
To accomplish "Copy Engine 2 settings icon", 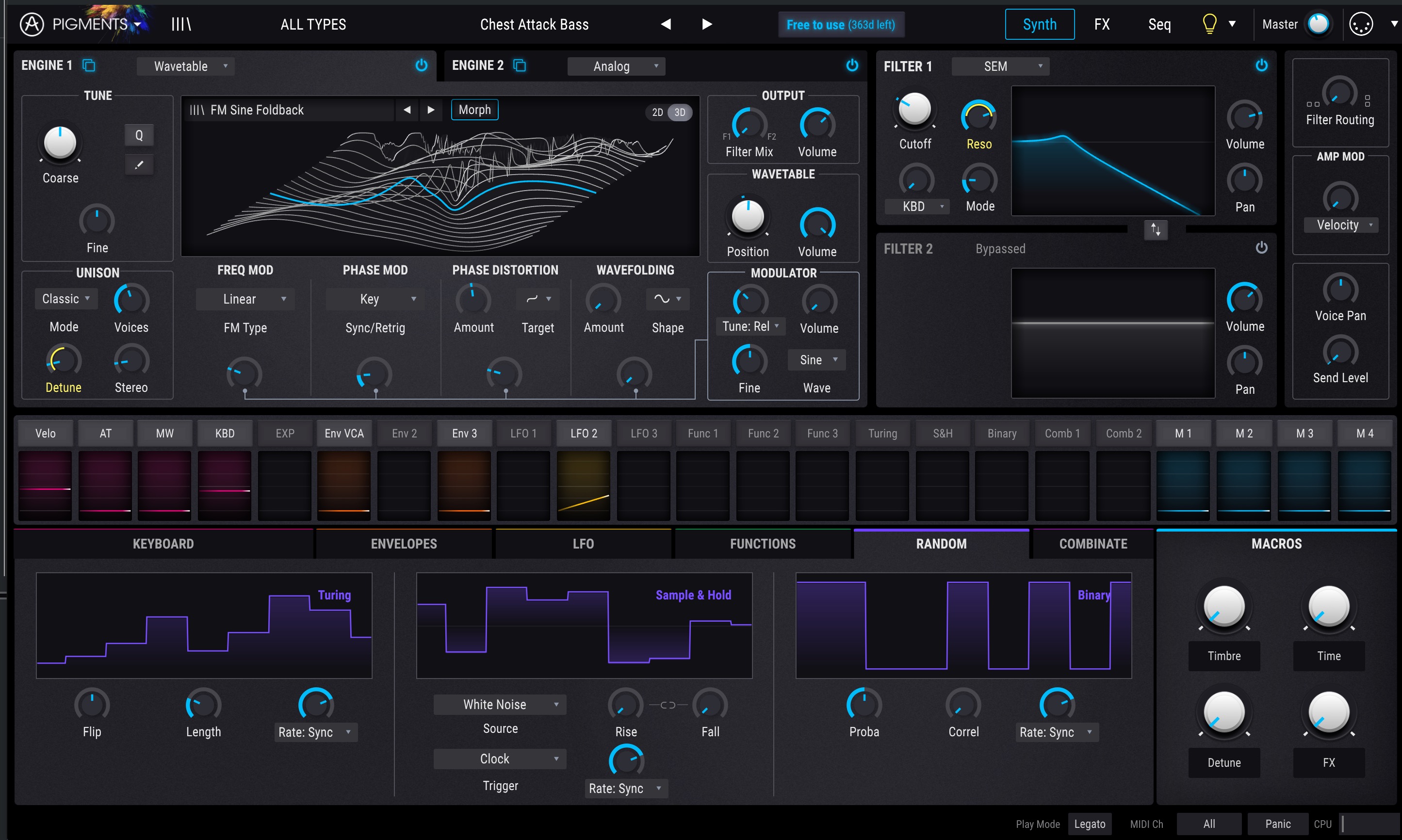I will click(520, 65).
